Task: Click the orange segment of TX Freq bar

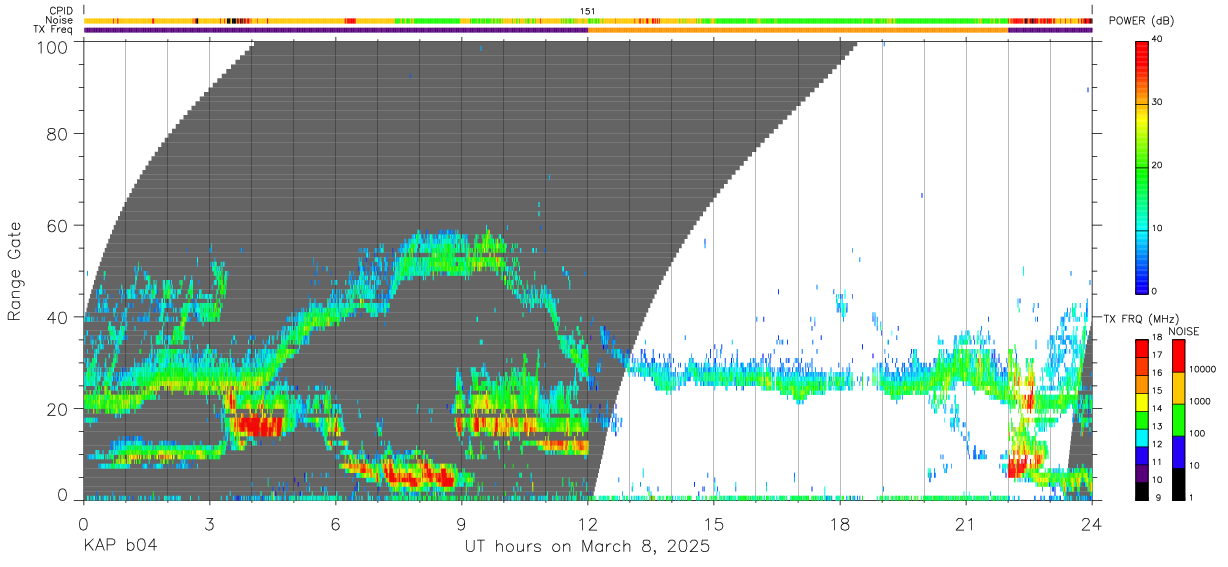Action: tap(798, 30)
